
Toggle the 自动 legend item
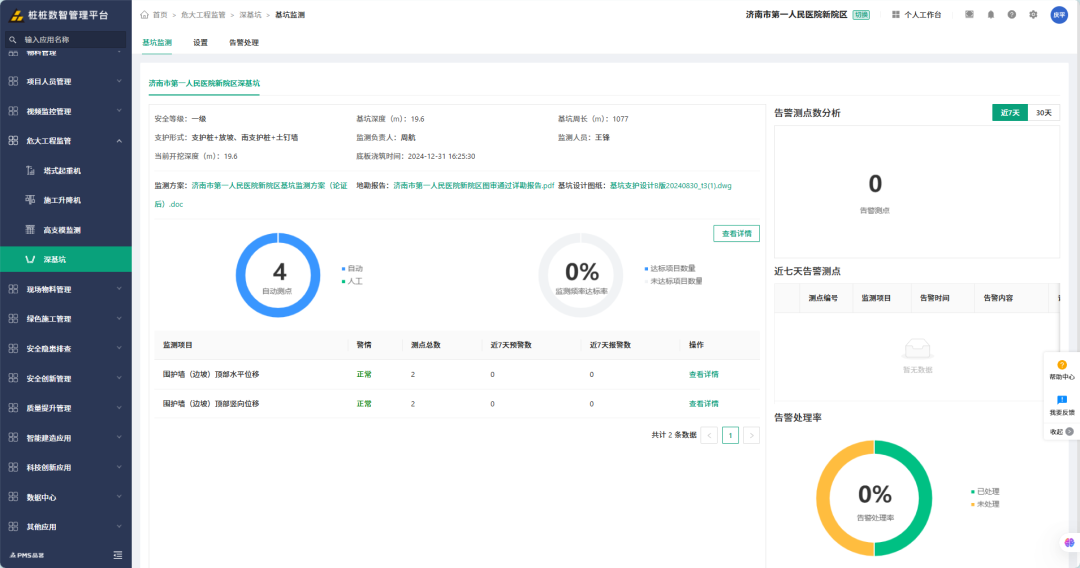(x=352, y=269)
